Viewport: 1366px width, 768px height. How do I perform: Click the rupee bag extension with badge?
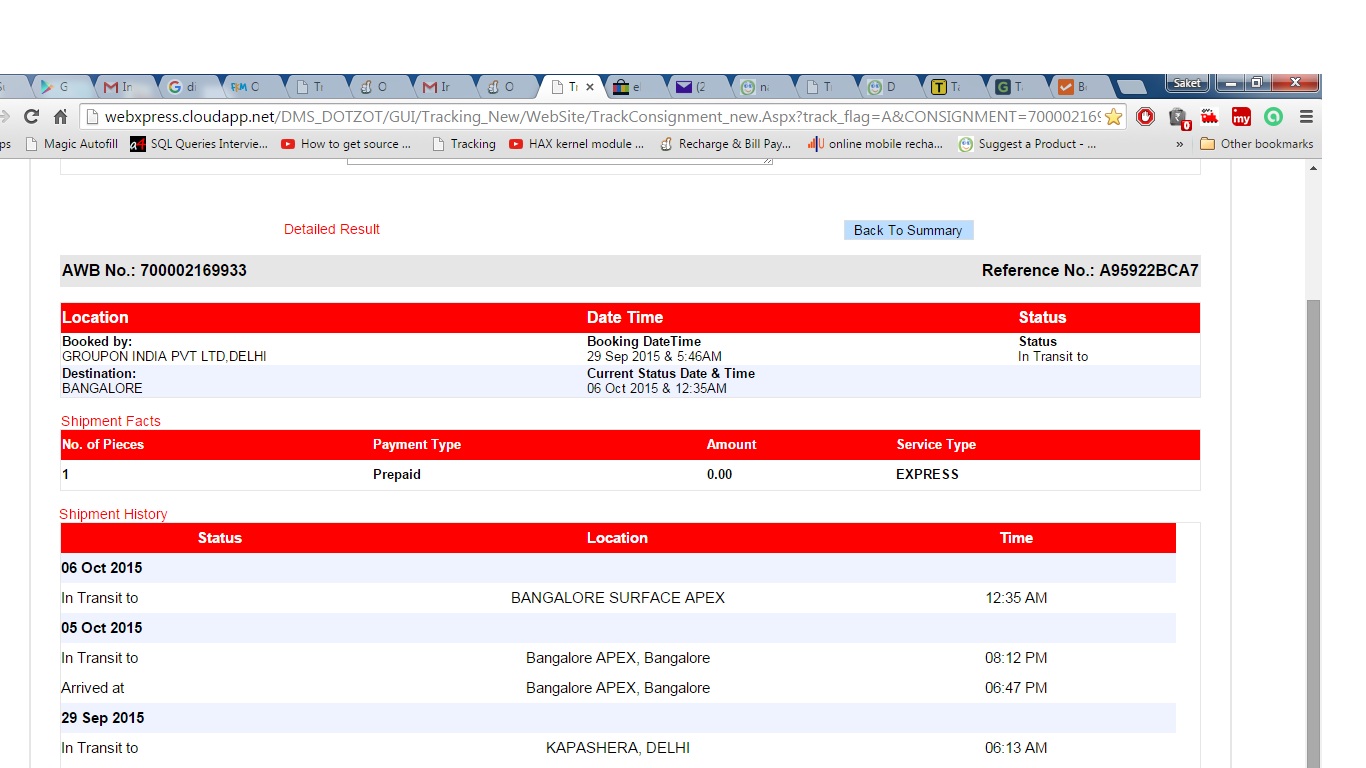click(1178, 118)
